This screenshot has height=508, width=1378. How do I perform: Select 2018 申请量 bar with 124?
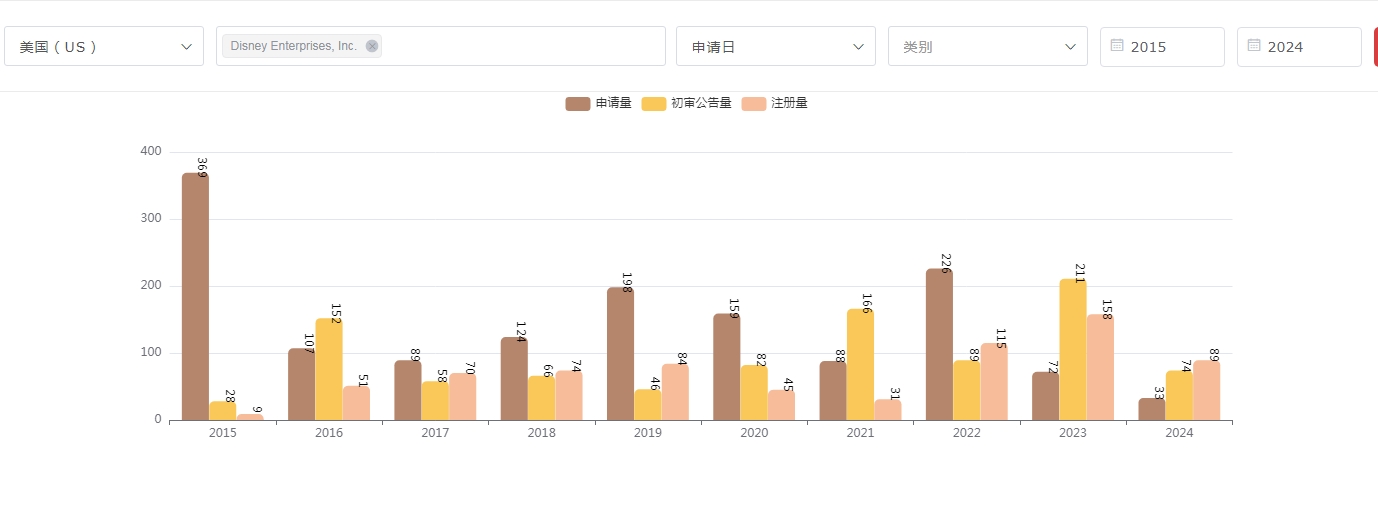(514, 378)
